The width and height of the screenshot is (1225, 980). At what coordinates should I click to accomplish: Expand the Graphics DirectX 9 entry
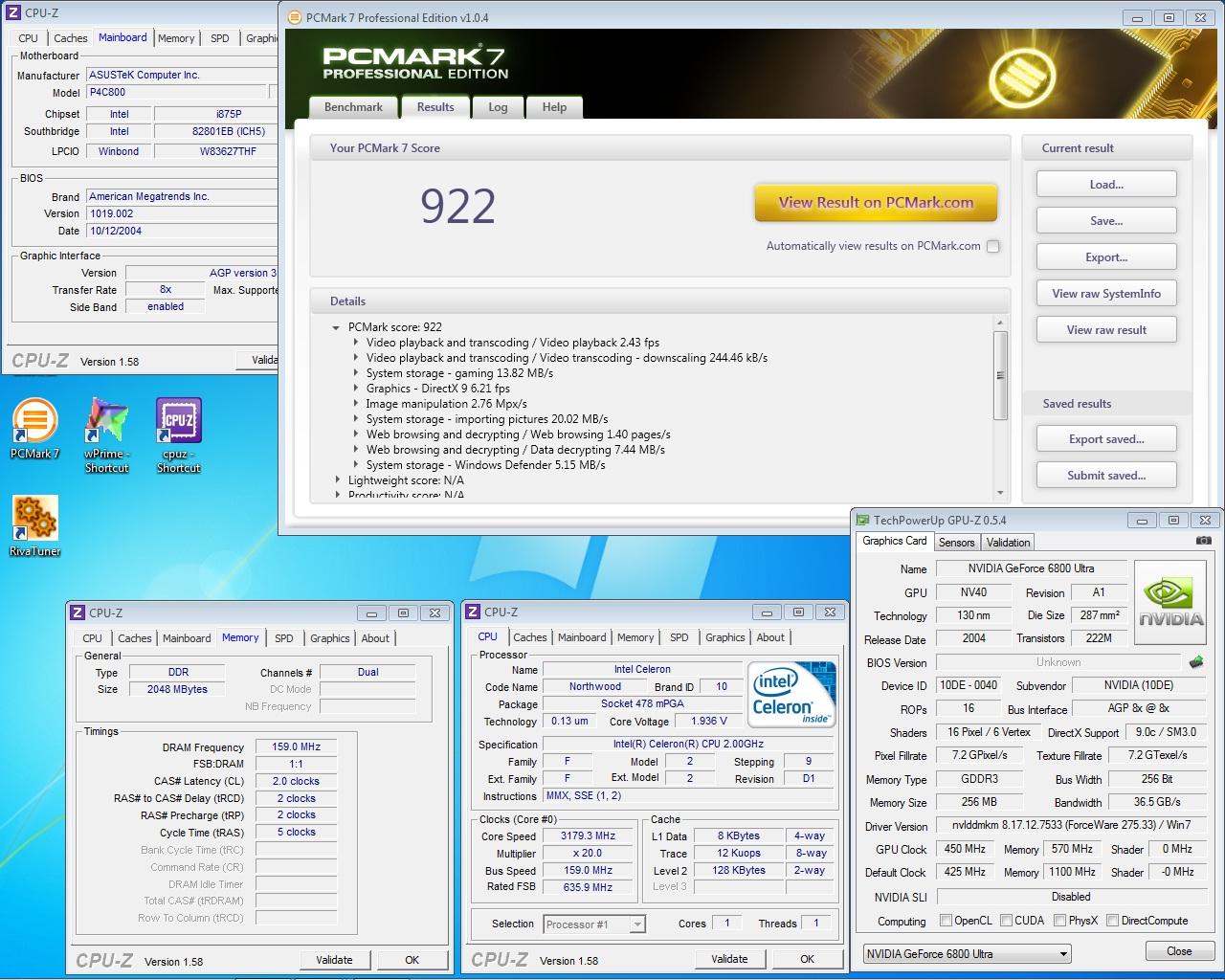pyautogui.click(x=356, y=389)
